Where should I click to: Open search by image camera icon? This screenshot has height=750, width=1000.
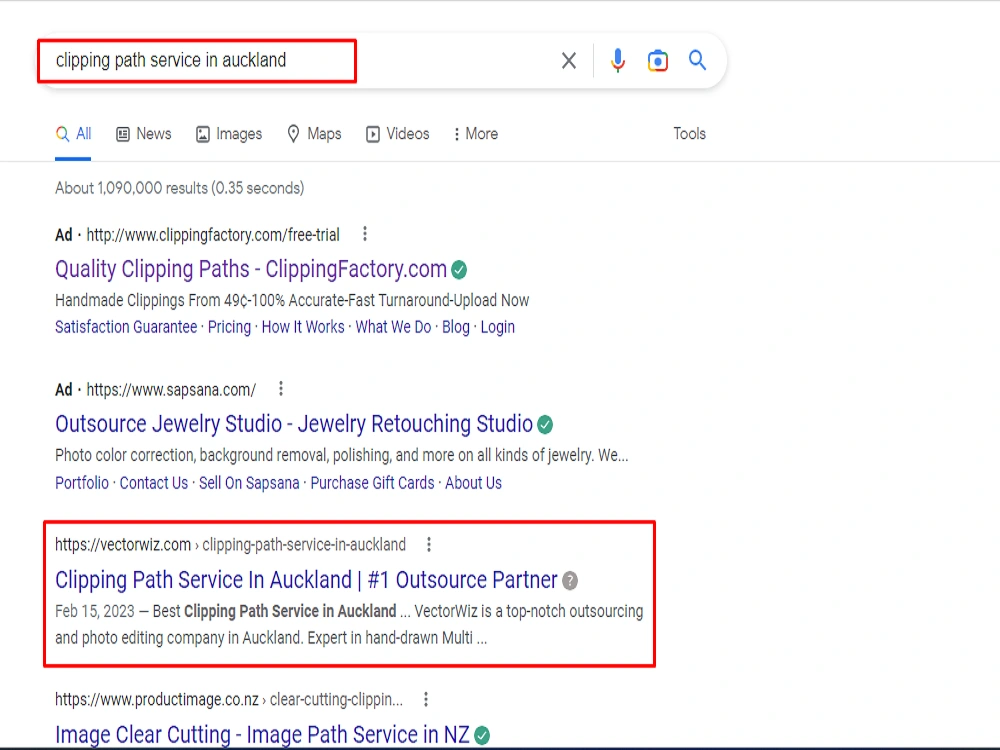click(658, 61)
